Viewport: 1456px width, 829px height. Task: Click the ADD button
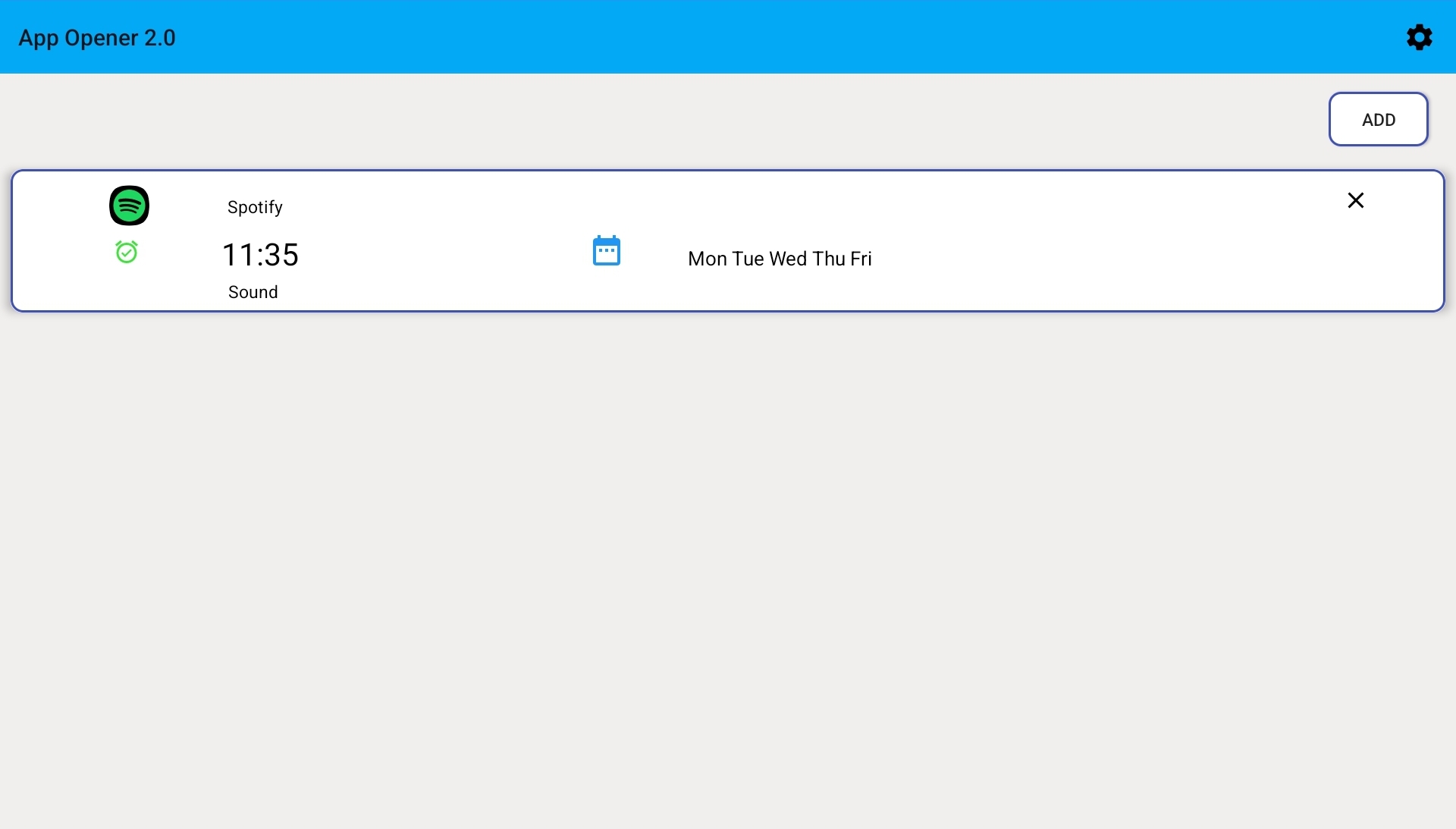tap(1378, 119)
